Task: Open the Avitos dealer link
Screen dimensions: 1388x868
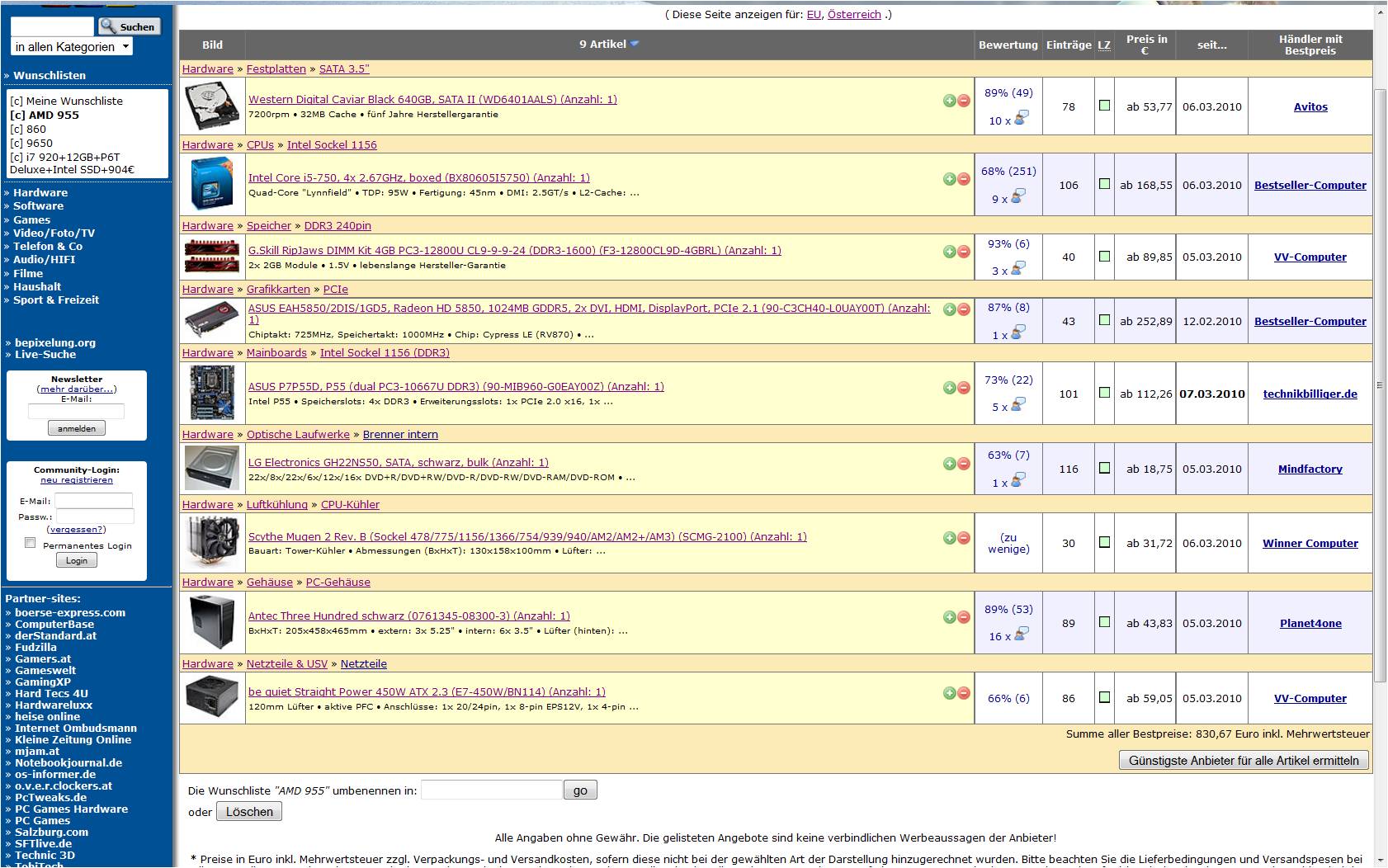Action: (1310, 106)
